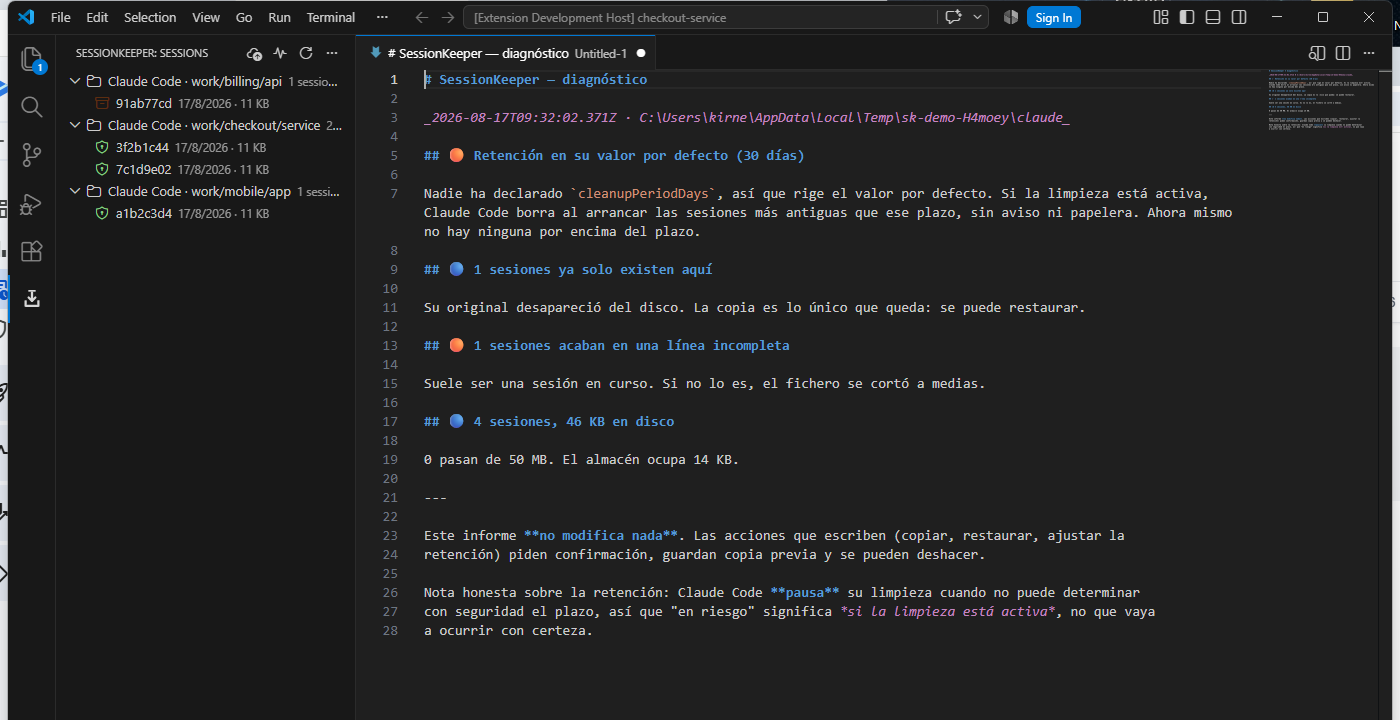Close the Untitled-1 tab via unsaved dot

click(x=641, y=53)
